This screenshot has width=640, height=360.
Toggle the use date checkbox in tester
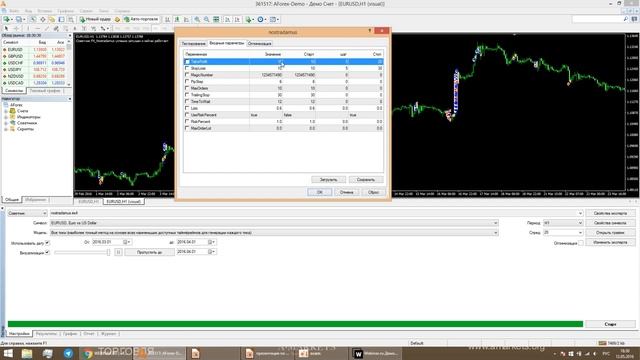47,242
